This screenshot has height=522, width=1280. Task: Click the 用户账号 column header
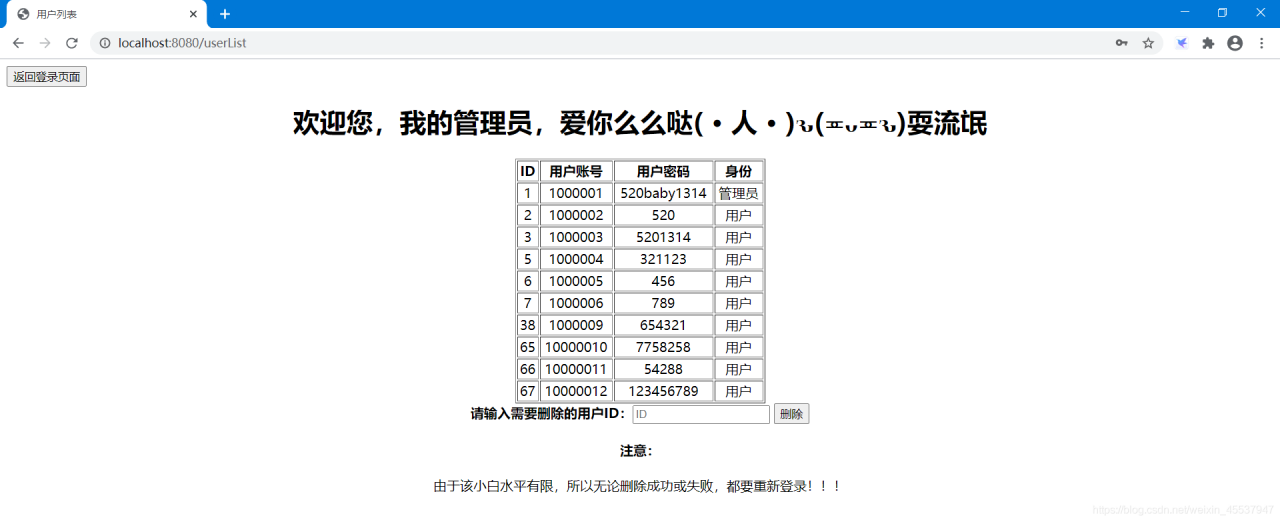tap(576, 171)
